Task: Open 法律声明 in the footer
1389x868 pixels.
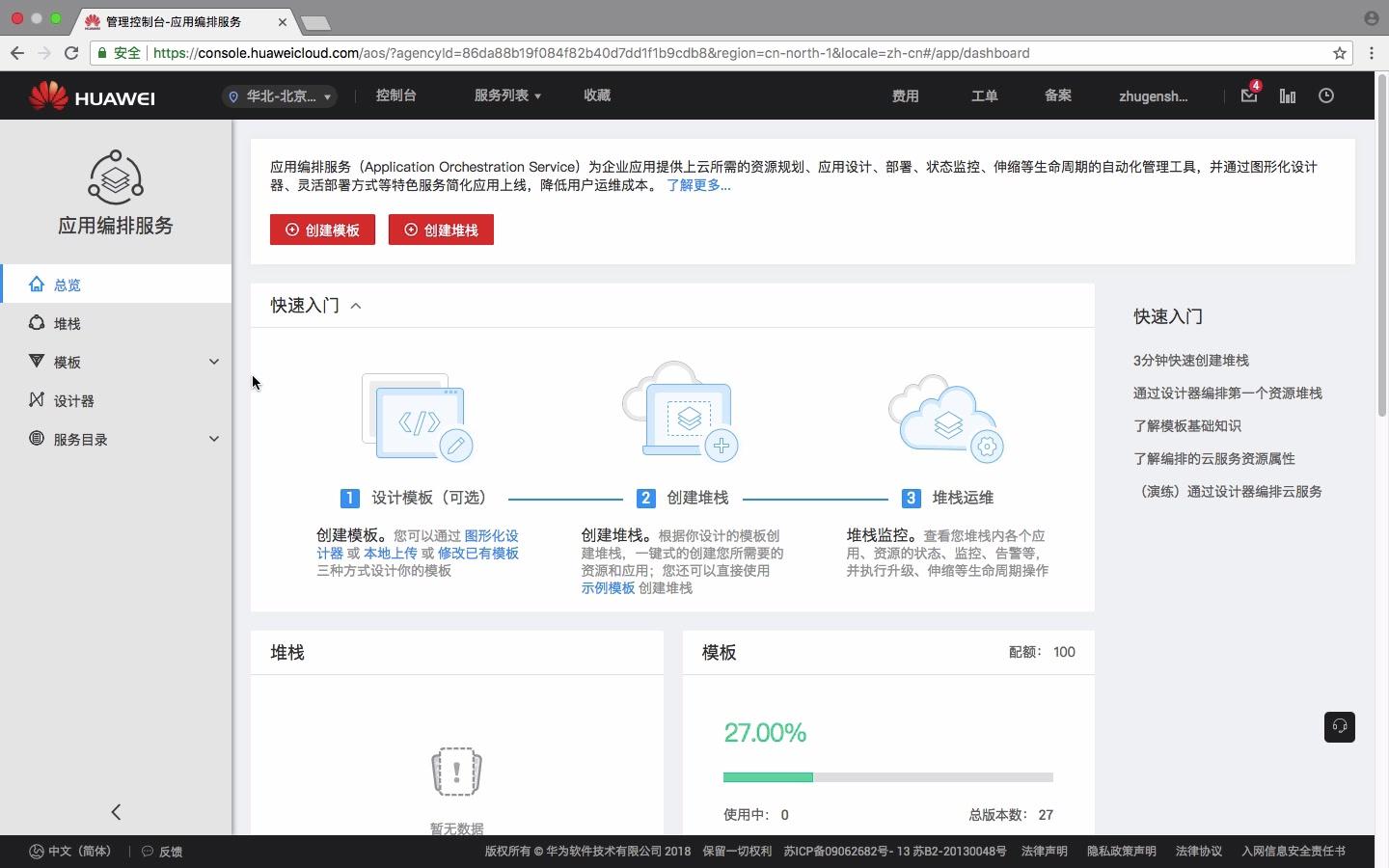Action: tap(1045, 852)
